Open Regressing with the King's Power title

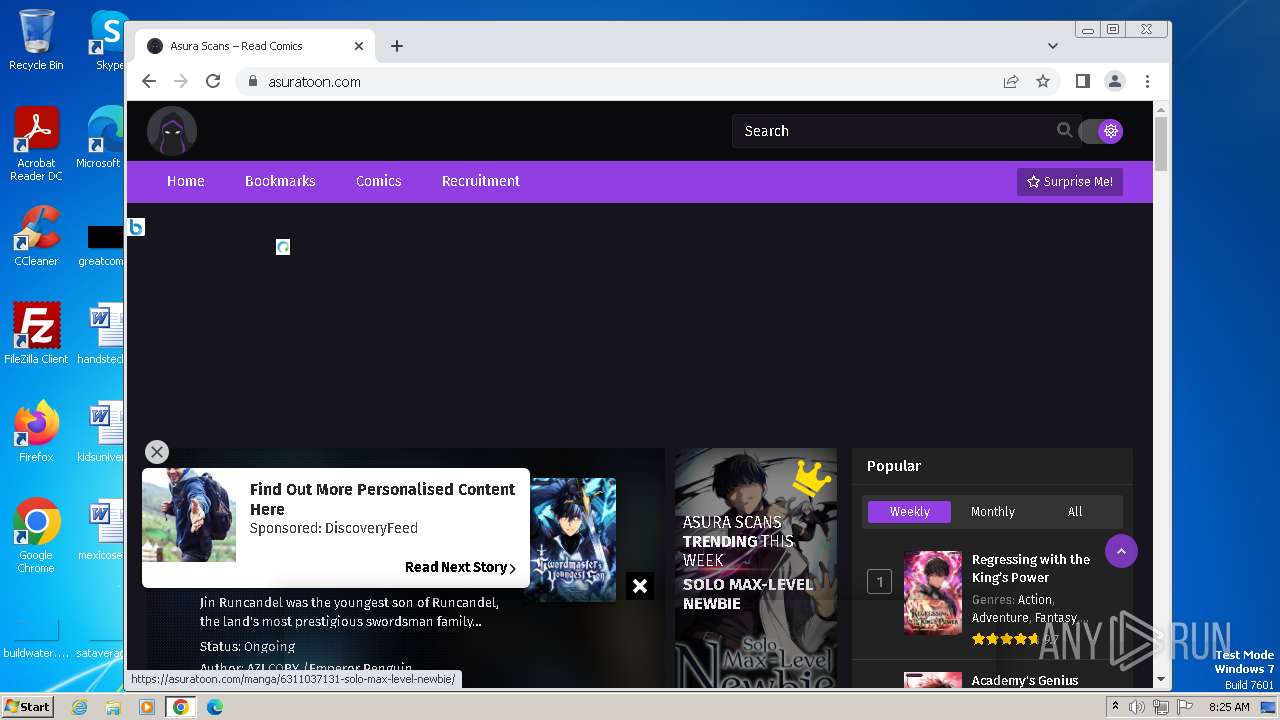tap(1031, 568)
